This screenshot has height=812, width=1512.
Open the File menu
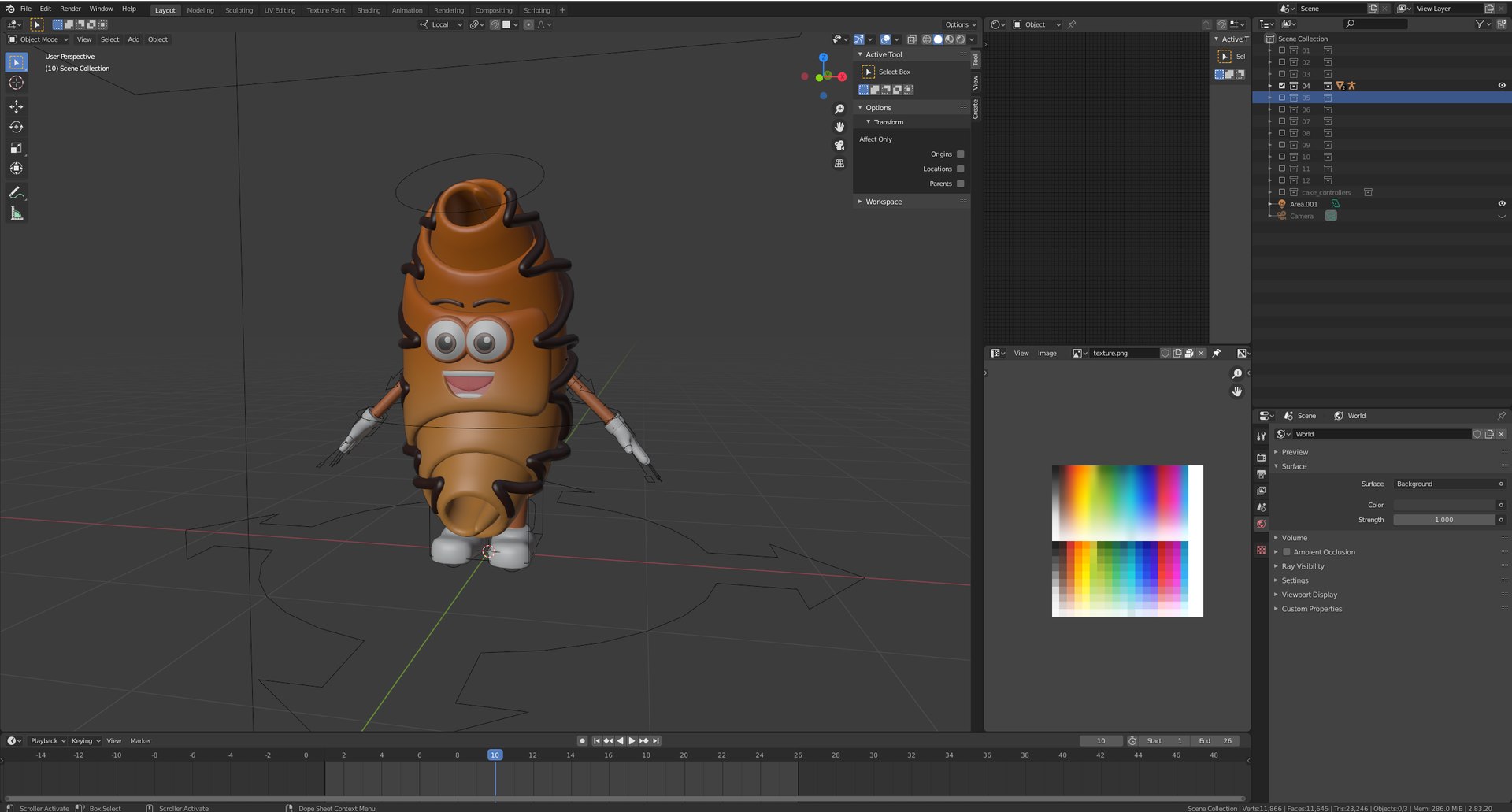pos(26,9)
